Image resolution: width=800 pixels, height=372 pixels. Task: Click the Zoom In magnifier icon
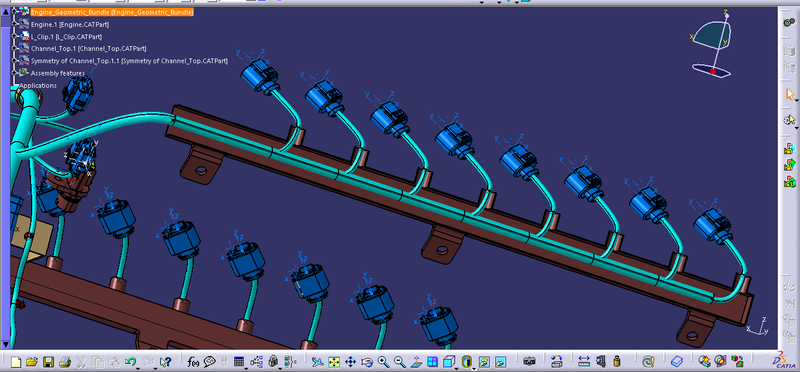[x=383, y=362]
